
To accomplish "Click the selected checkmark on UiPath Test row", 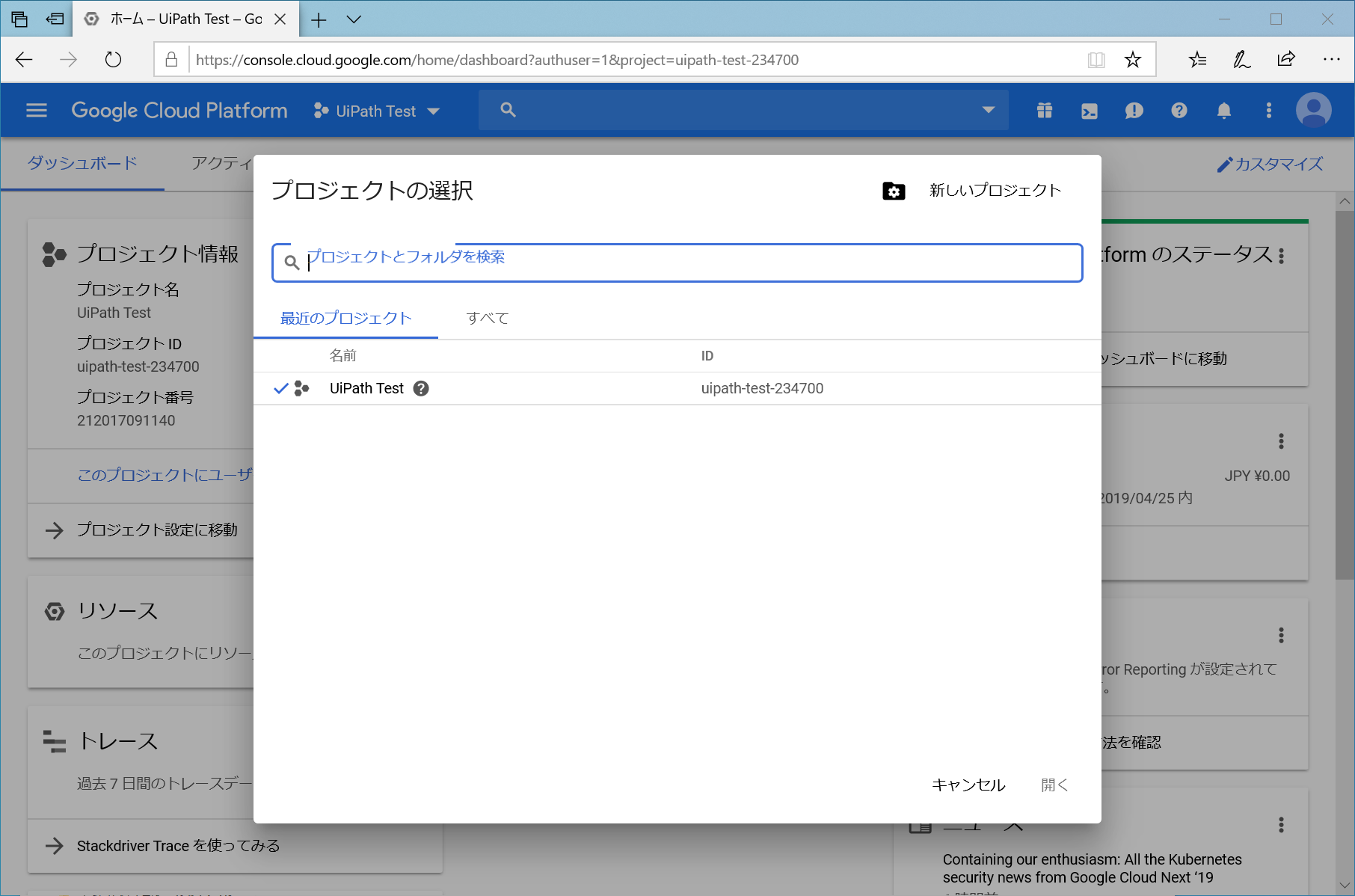I will pos(280,388).
